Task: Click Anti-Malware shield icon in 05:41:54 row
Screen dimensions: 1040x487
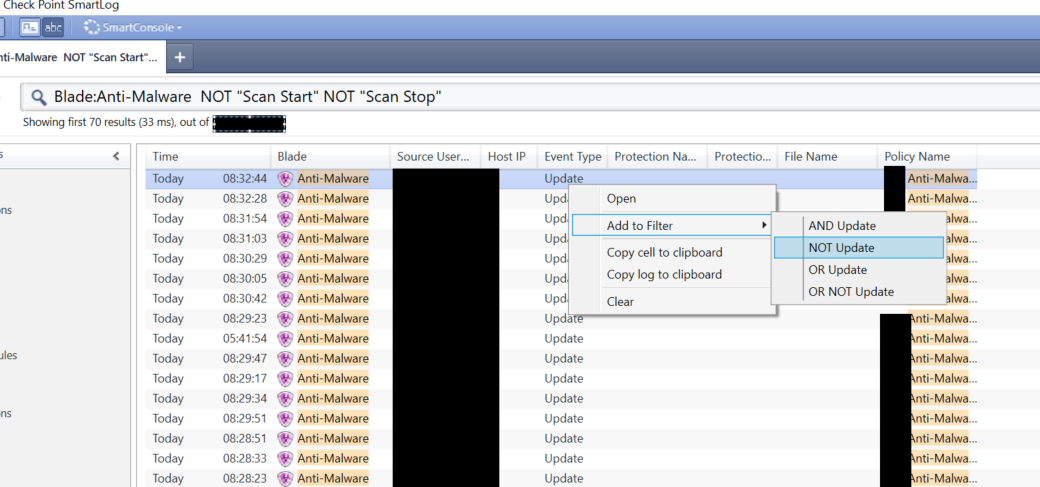Action: point(285,338)
